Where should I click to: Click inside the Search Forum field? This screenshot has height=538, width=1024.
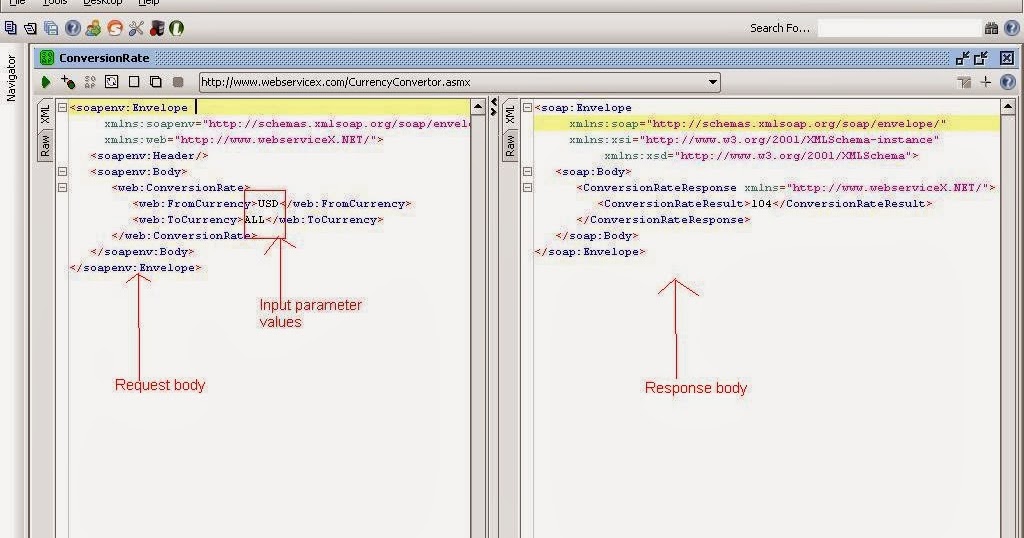[x=899, y=28]
